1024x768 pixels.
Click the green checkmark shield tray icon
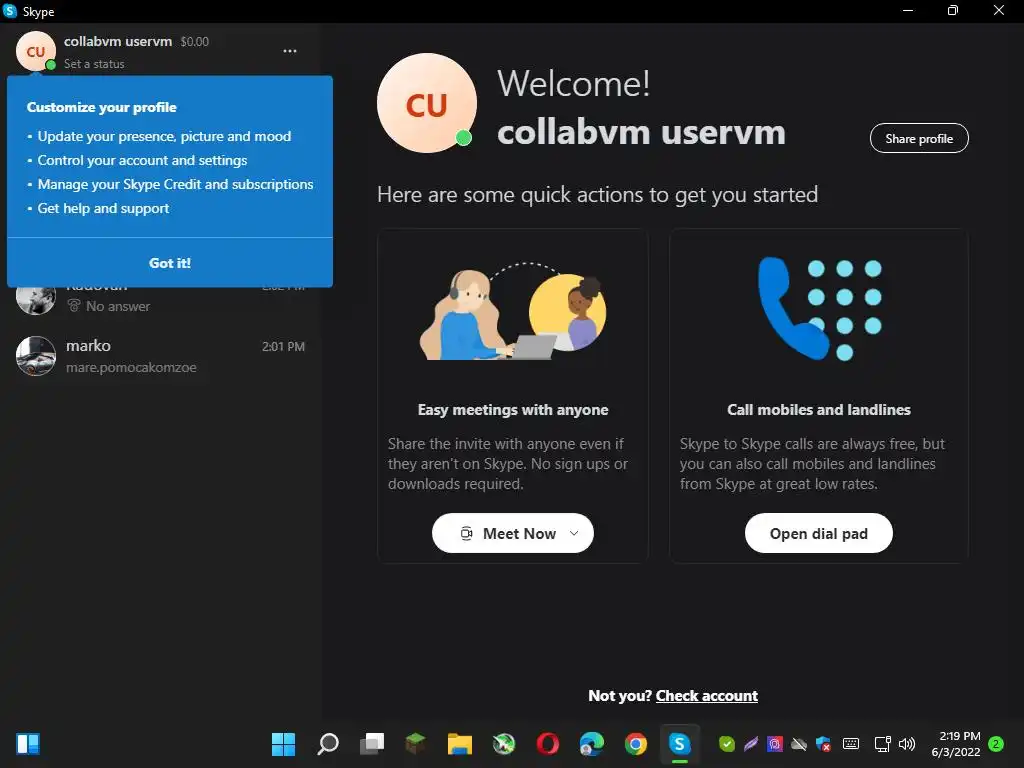(726, 744)
